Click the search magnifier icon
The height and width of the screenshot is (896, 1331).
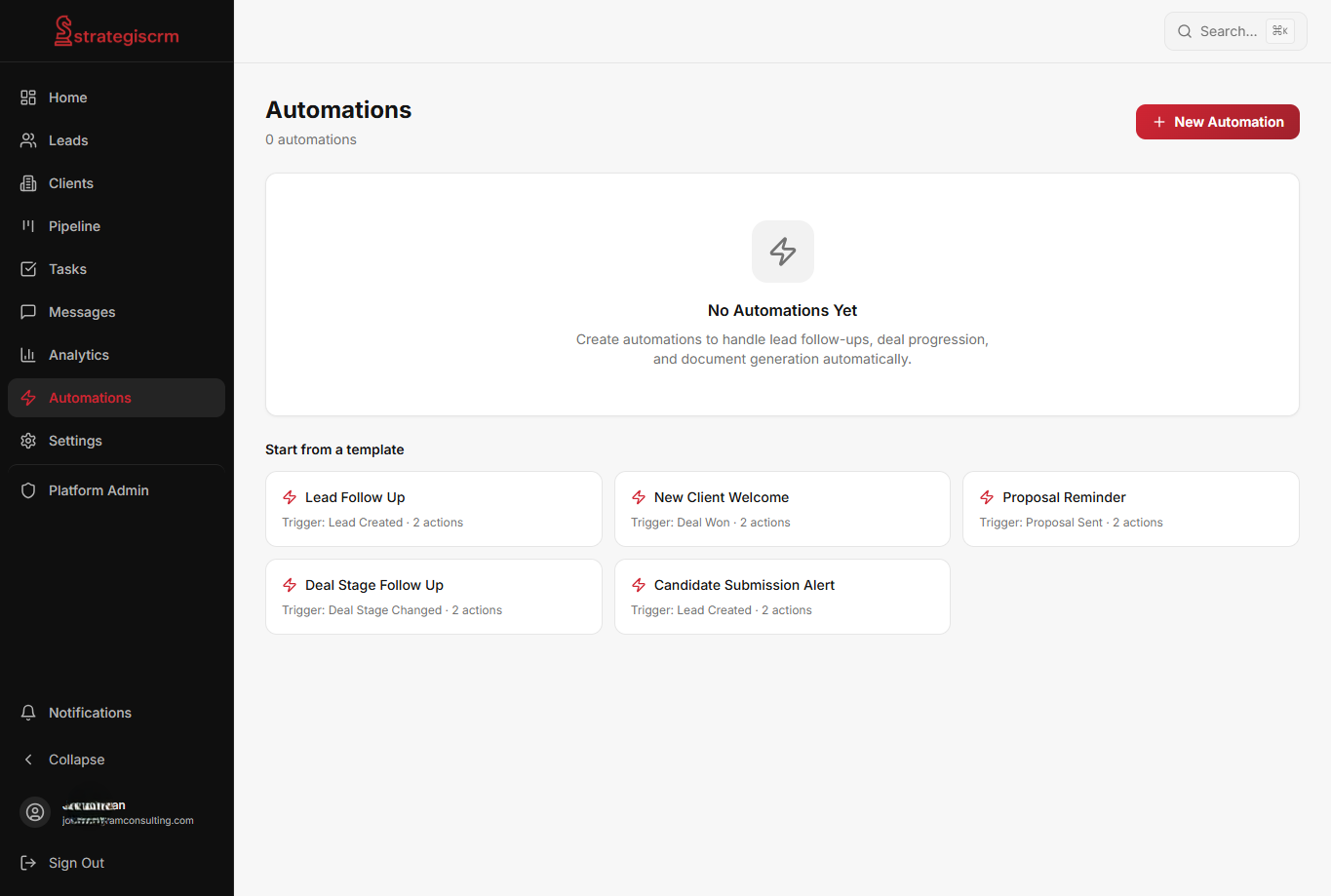point(1185,31)
